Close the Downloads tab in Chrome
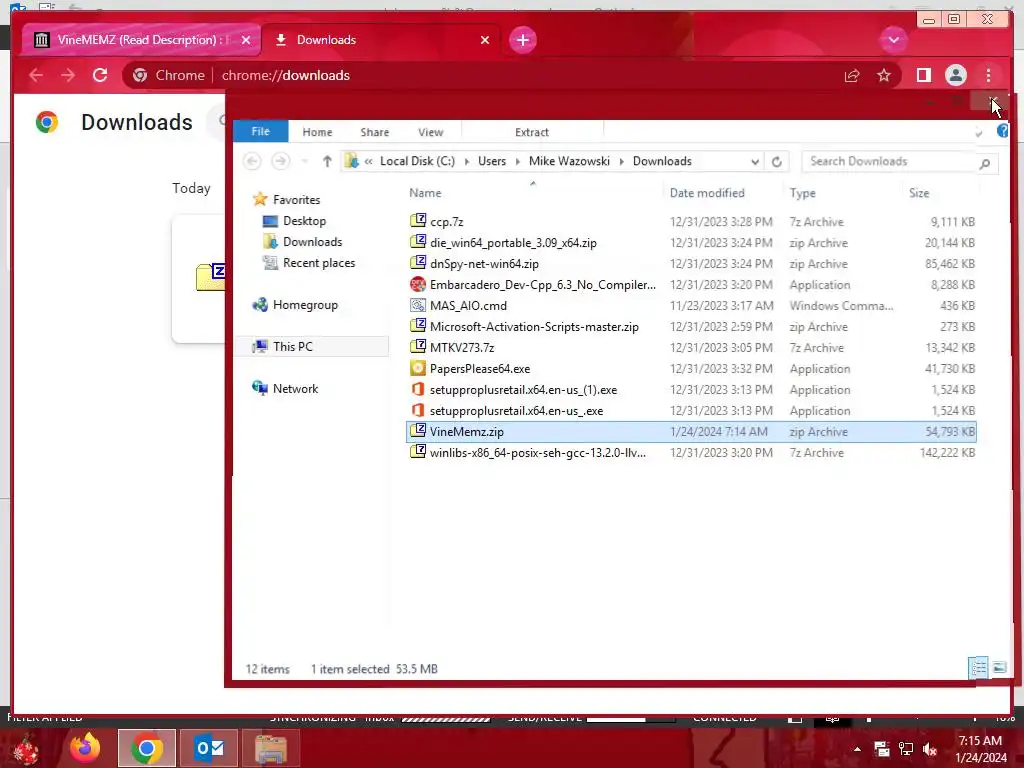This screenshot has height=768, width=1024. pyautogui.click(x=485, y=40)
